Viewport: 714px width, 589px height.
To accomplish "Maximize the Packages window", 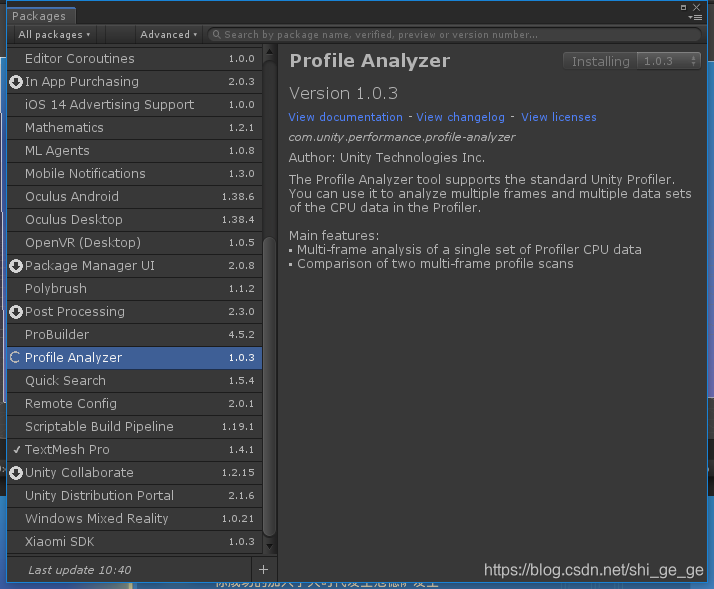I will pos(683,7).
